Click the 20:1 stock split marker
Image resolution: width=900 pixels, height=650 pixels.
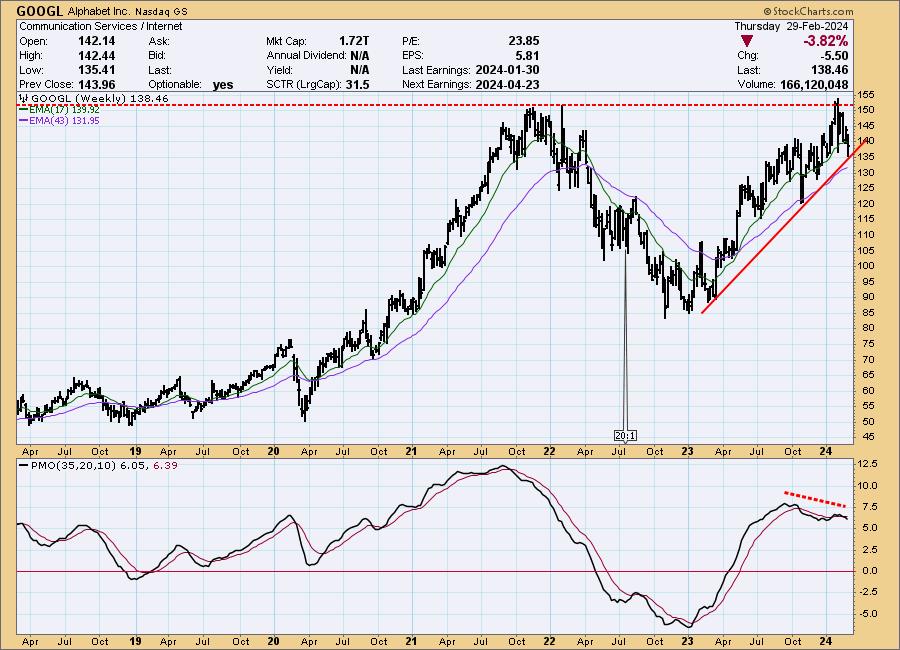tap(625, 435)
